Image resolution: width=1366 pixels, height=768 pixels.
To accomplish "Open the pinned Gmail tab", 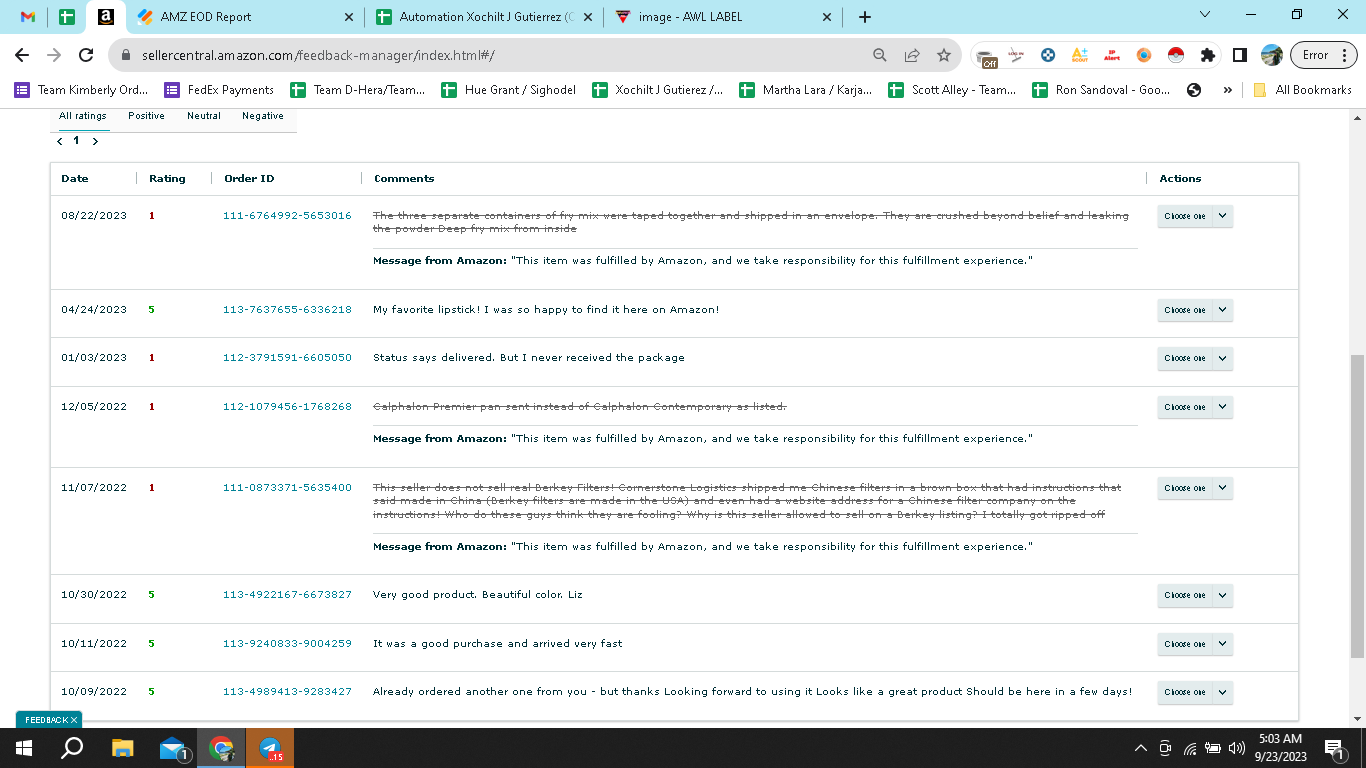I will point(28,17).
